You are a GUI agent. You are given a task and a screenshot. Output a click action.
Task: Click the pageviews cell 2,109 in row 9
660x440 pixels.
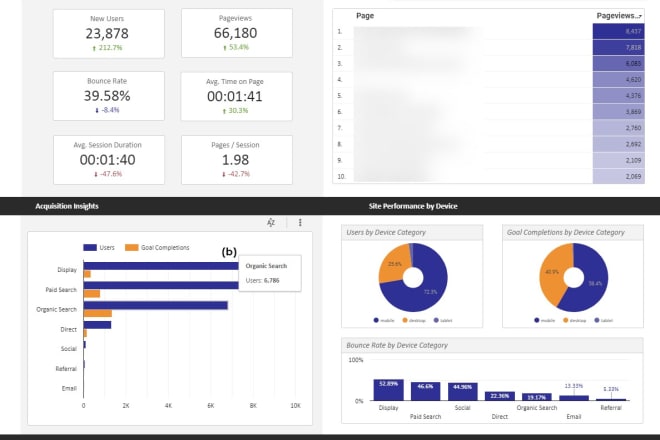click(618, 160)
